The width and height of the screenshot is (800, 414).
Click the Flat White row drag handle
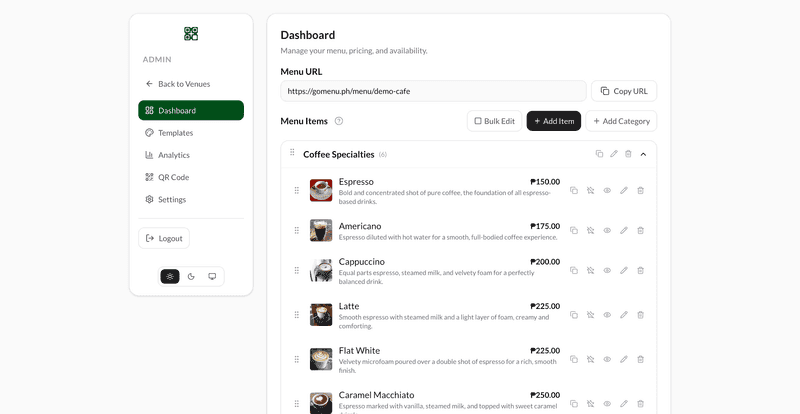coord(296,359)
